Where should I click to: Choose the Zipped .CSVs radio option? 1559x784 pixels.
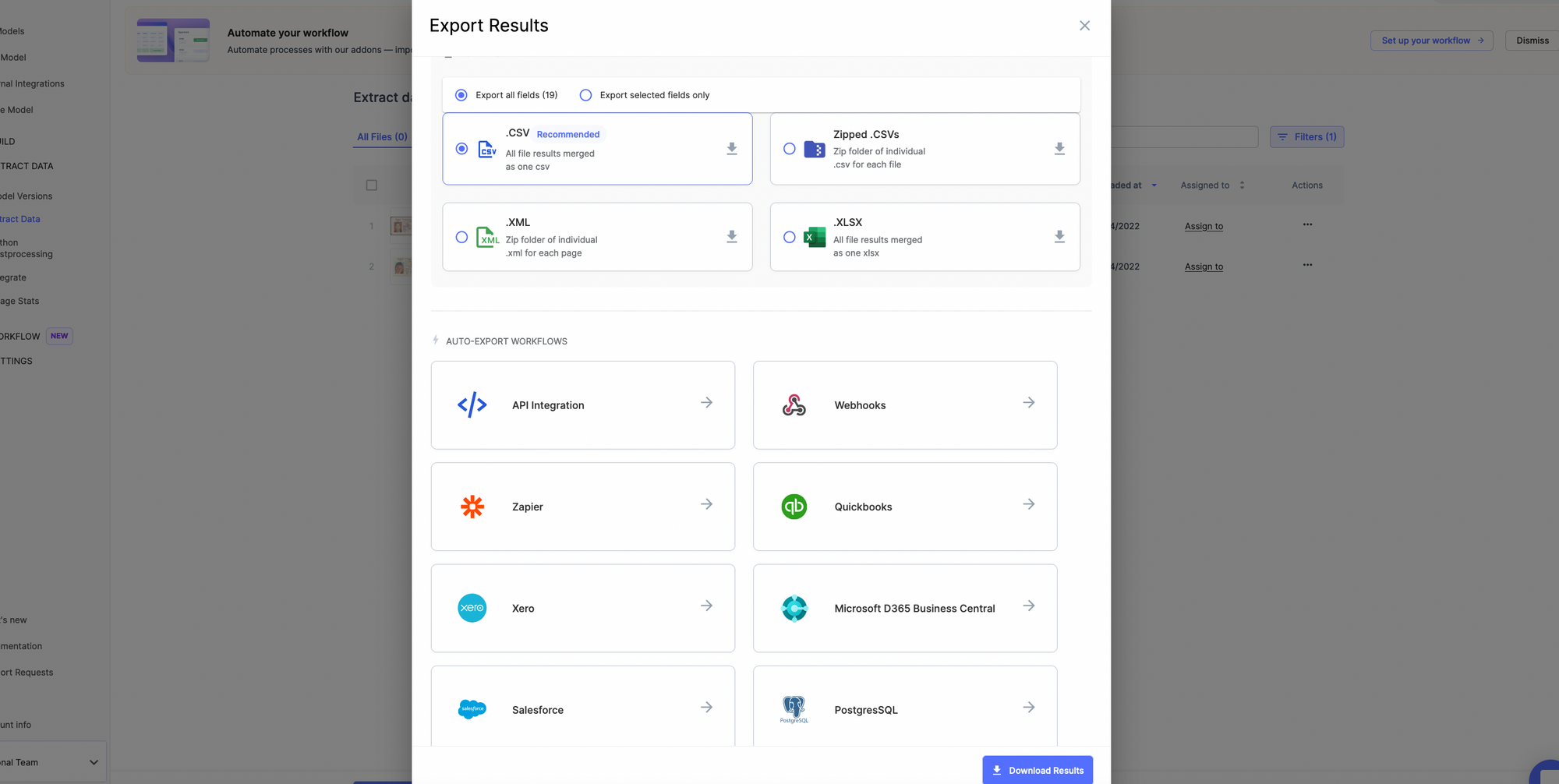click(789, 149)
